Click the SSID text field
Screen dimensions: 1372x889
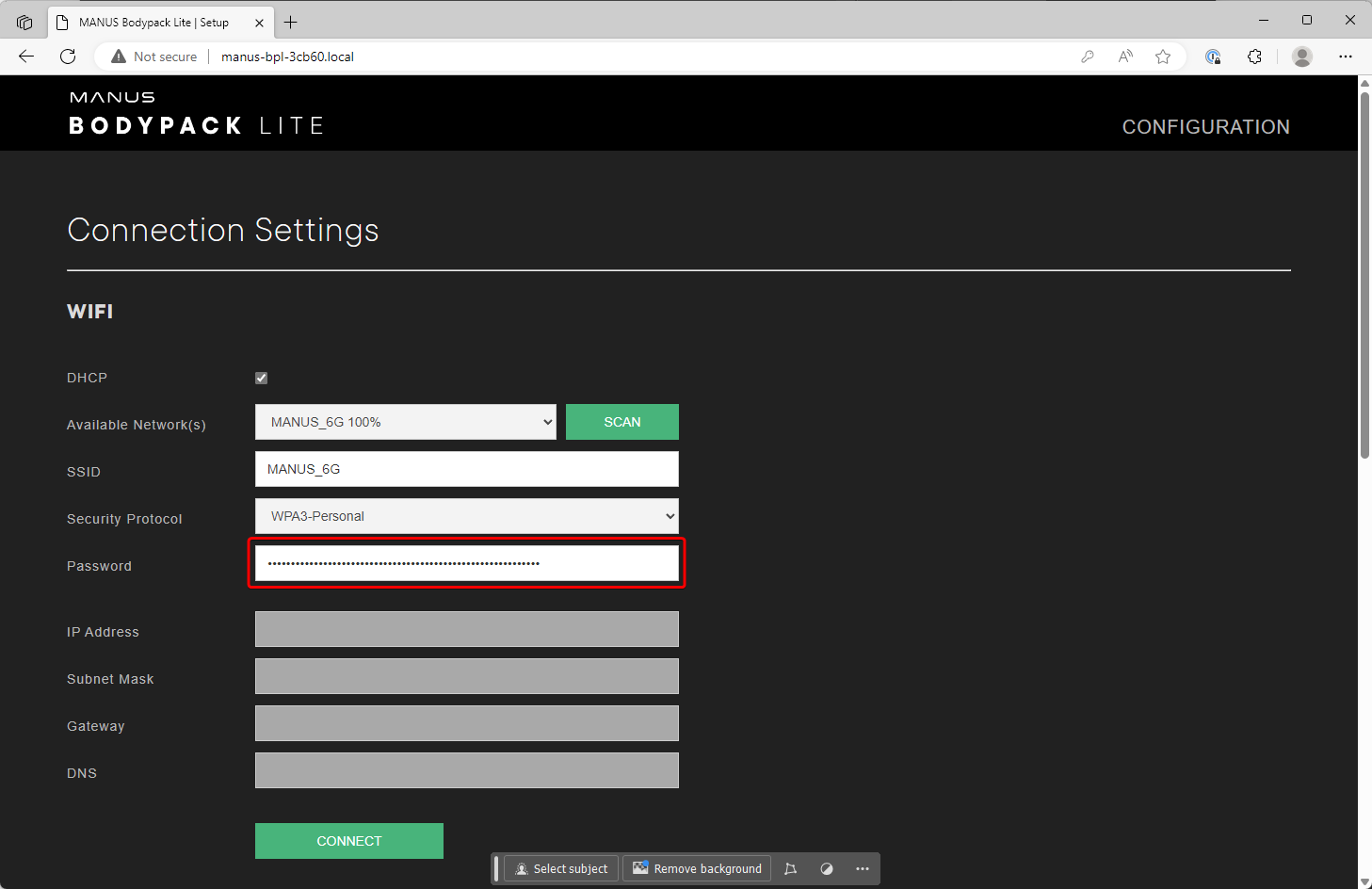click(466, 469)
